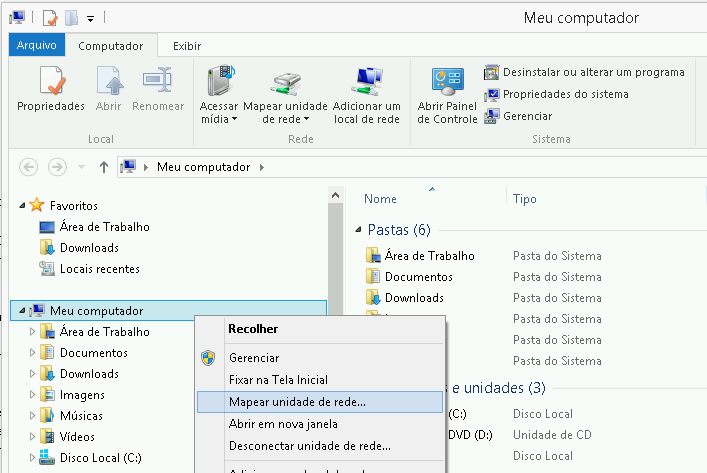Collapse the Favoritos section
The image size is (707, 473).
[22, 205]
